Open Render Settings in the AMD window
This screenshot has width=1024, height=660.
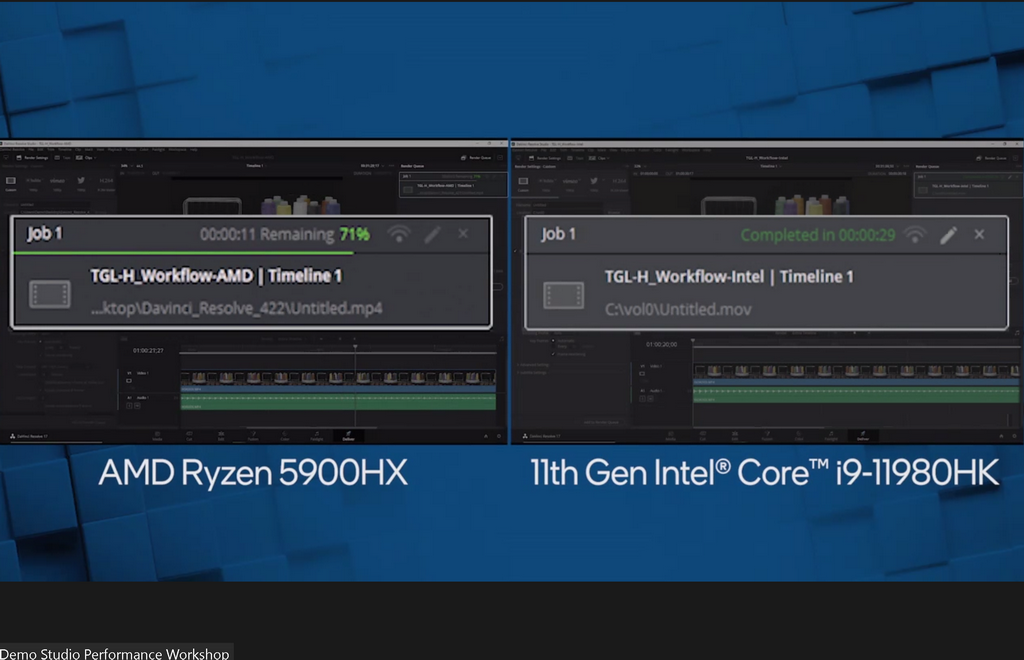pos(32,157)
